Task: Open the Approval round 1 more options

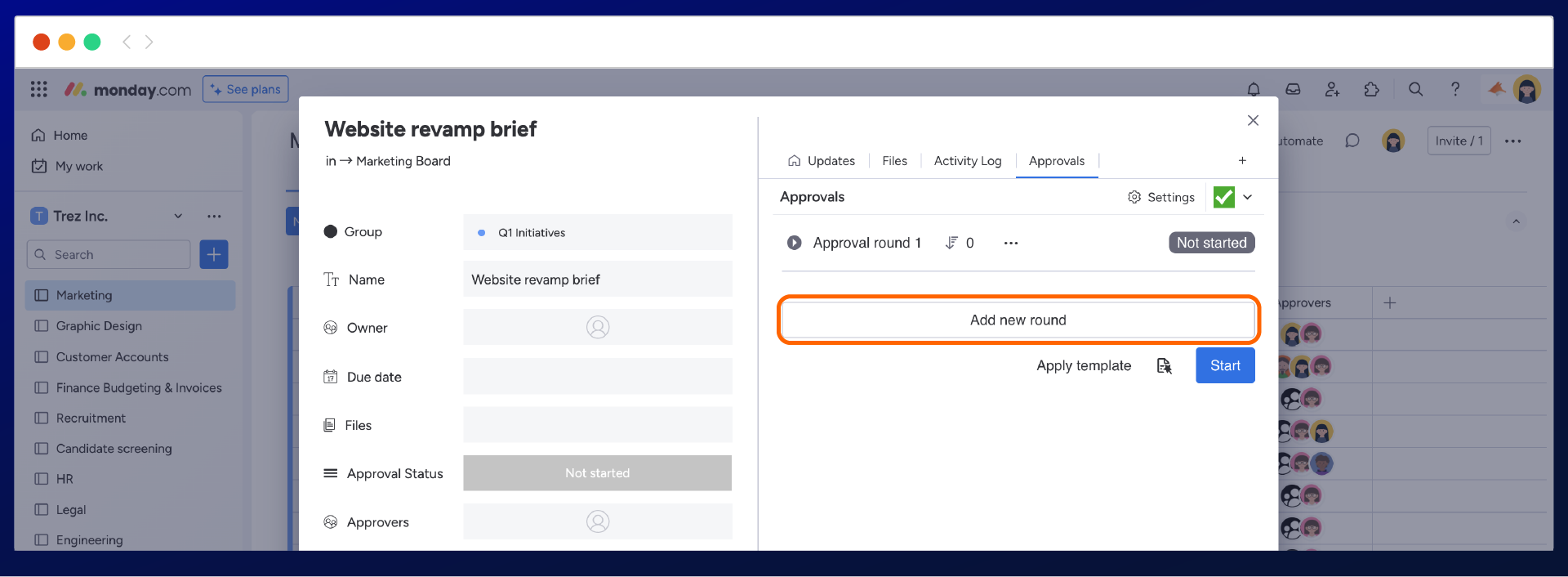Action: [1011, 243]
